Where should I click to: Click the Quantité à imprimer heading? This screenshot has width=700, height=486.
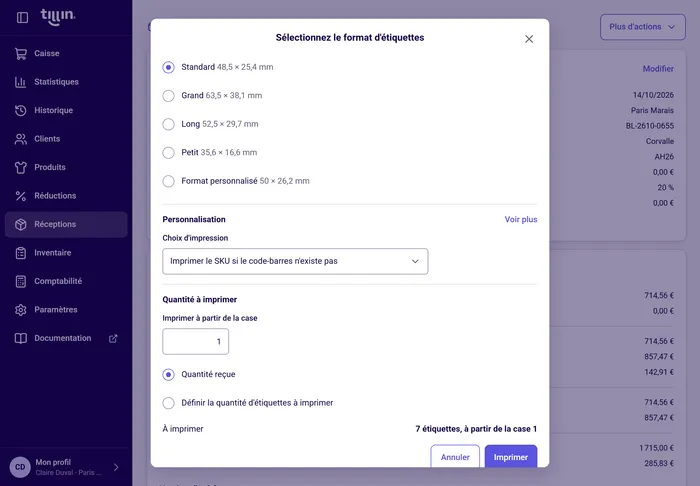click(x=200, y=300)
